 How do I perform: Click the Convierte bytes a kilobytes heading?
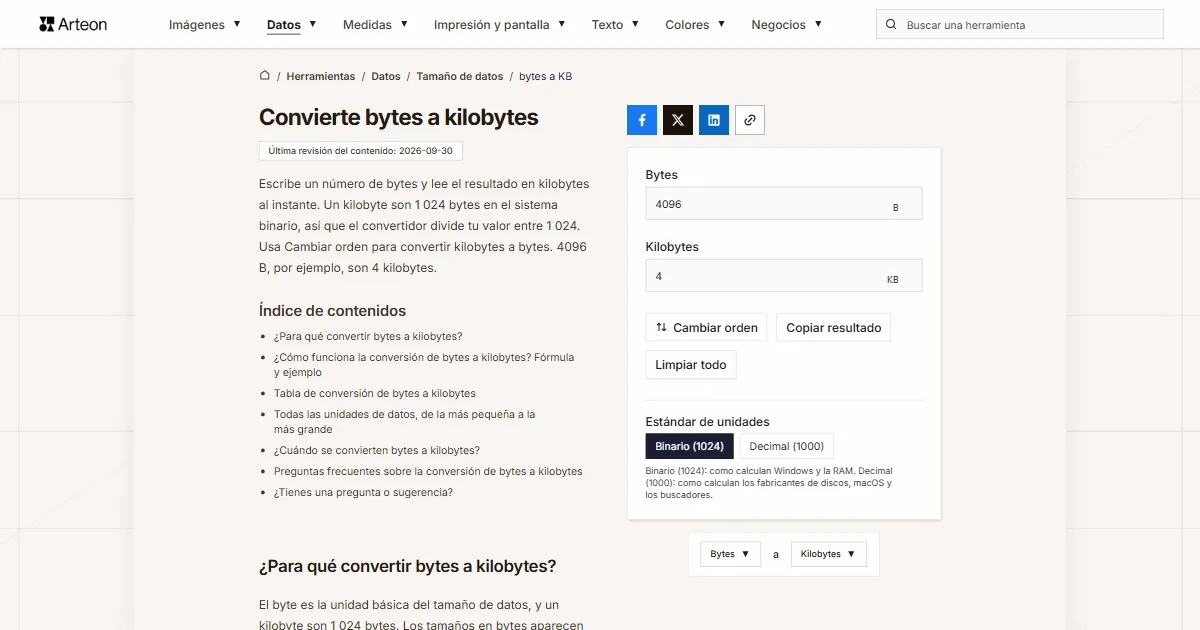(x=399, y=117)
